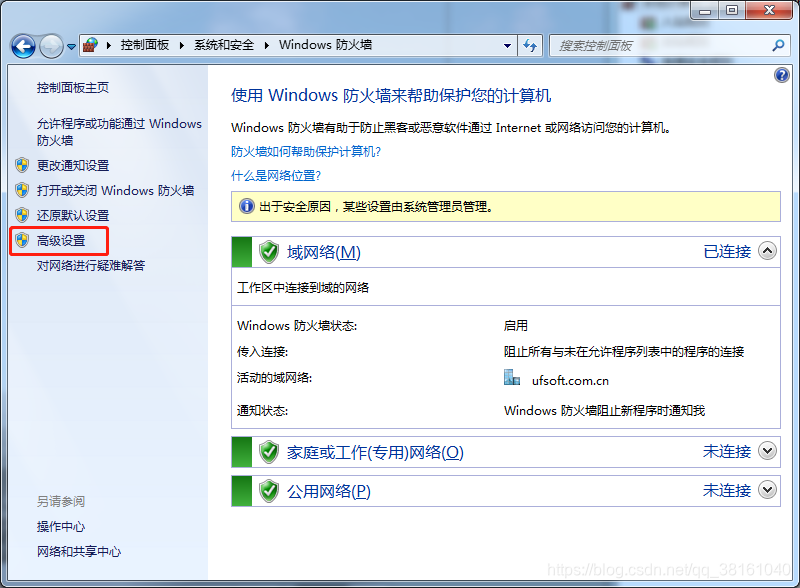Screen dimensions: 800x588
Task: Click 已连接 status text for domain network
Action: 727,252
